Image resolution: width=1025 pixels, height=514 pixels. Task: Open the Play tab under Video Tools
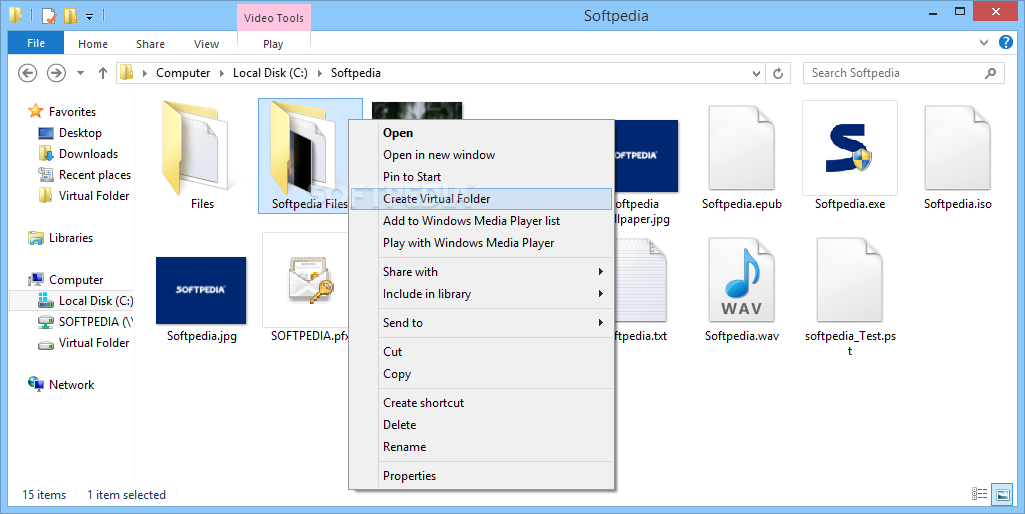(x=273, y=44)
